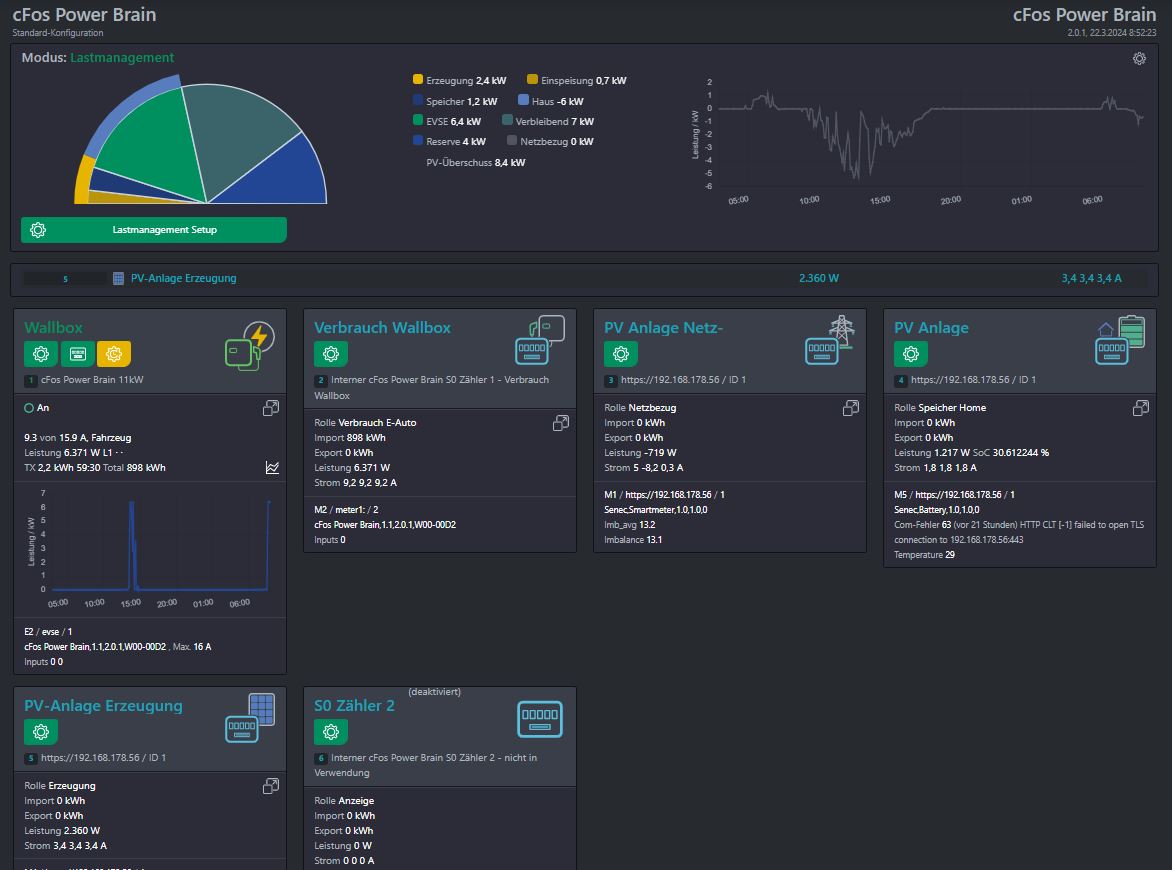Open S0 Zähler 2 settings gear
The width and height of the screenshot is (1172, 870).
pyautogui.click(x=331, y=732)
